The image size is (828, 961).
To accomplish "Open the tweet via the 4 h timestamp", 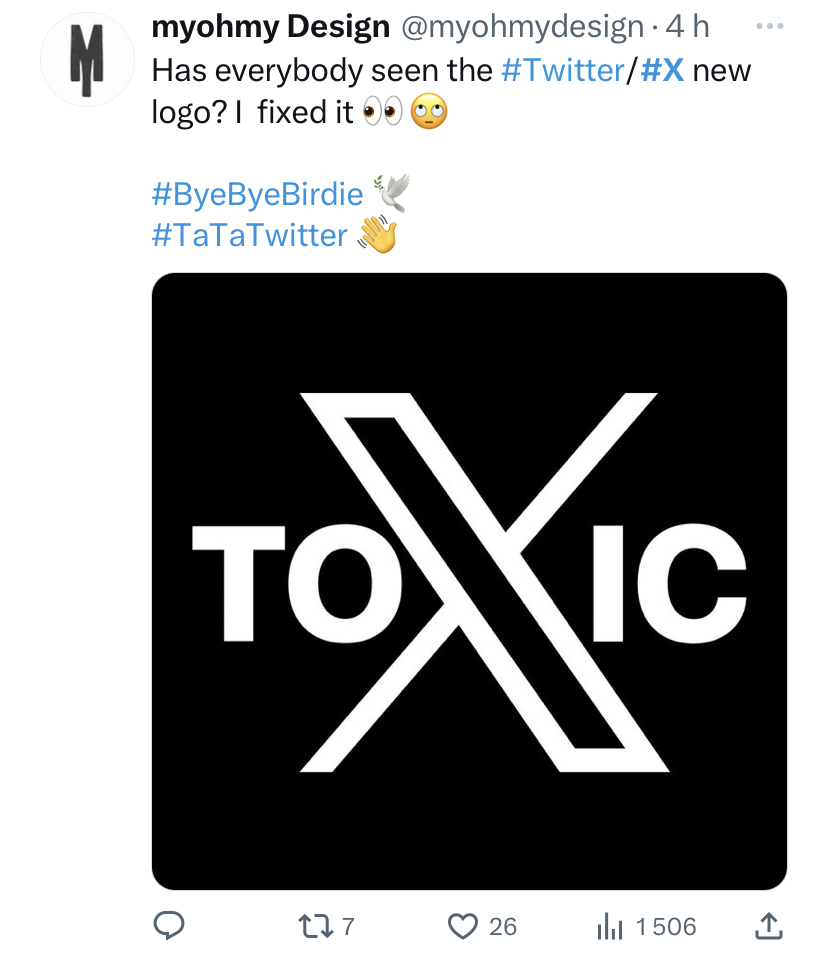I will (688, 27).
